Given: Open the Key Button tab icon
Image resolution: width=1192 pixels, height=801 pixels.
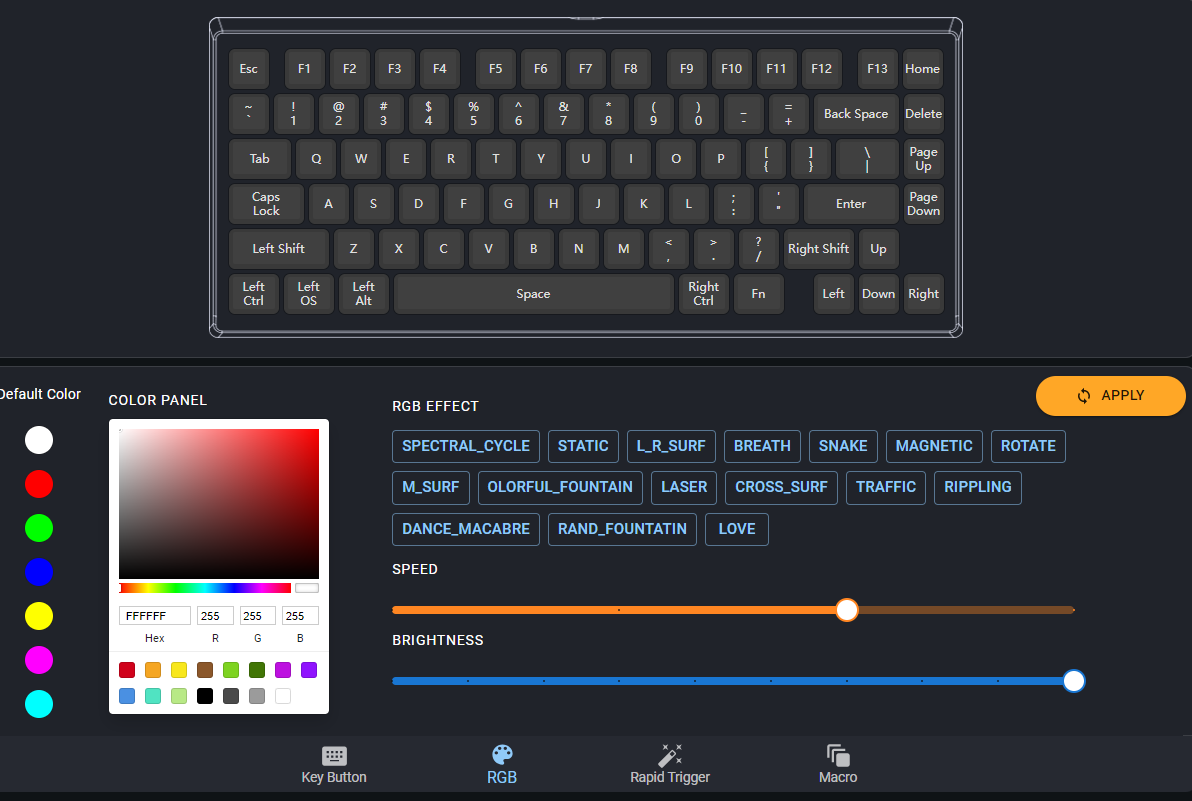Looking at the screenshot, I should coord(334,756).
